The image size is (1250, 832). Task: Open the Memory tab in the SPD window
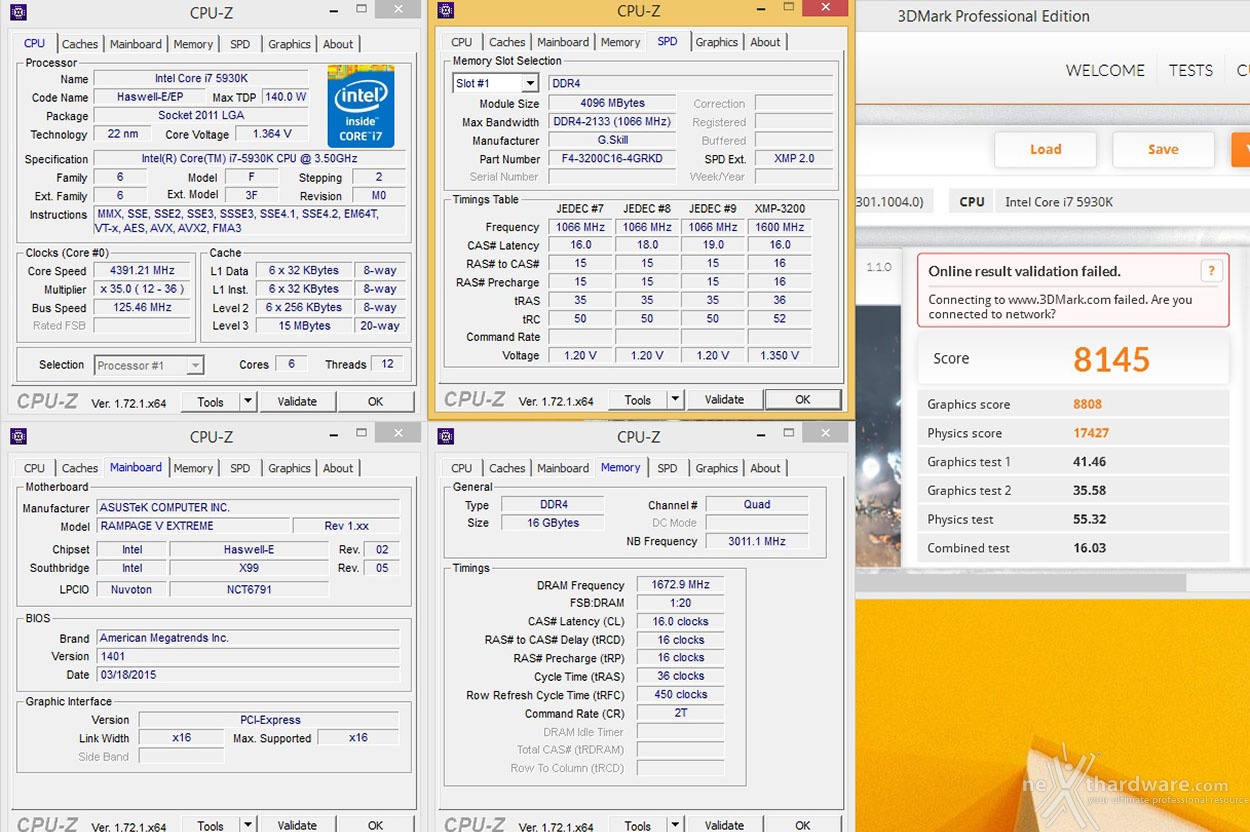[620, 42]
